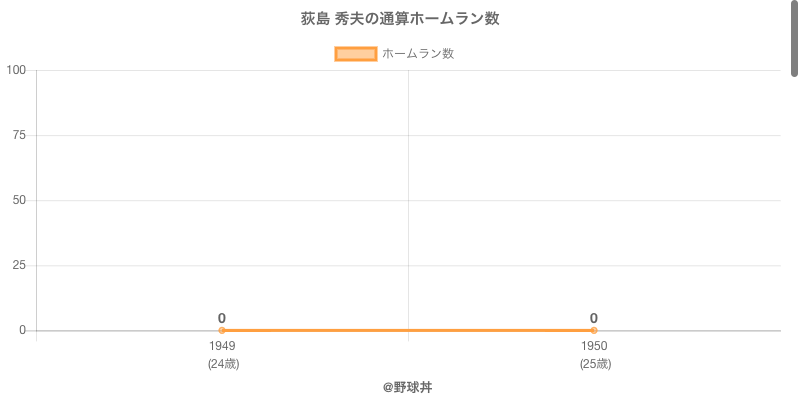
Task: Click the center vertical gridline at 50
Action: click(x=408, y=201)
